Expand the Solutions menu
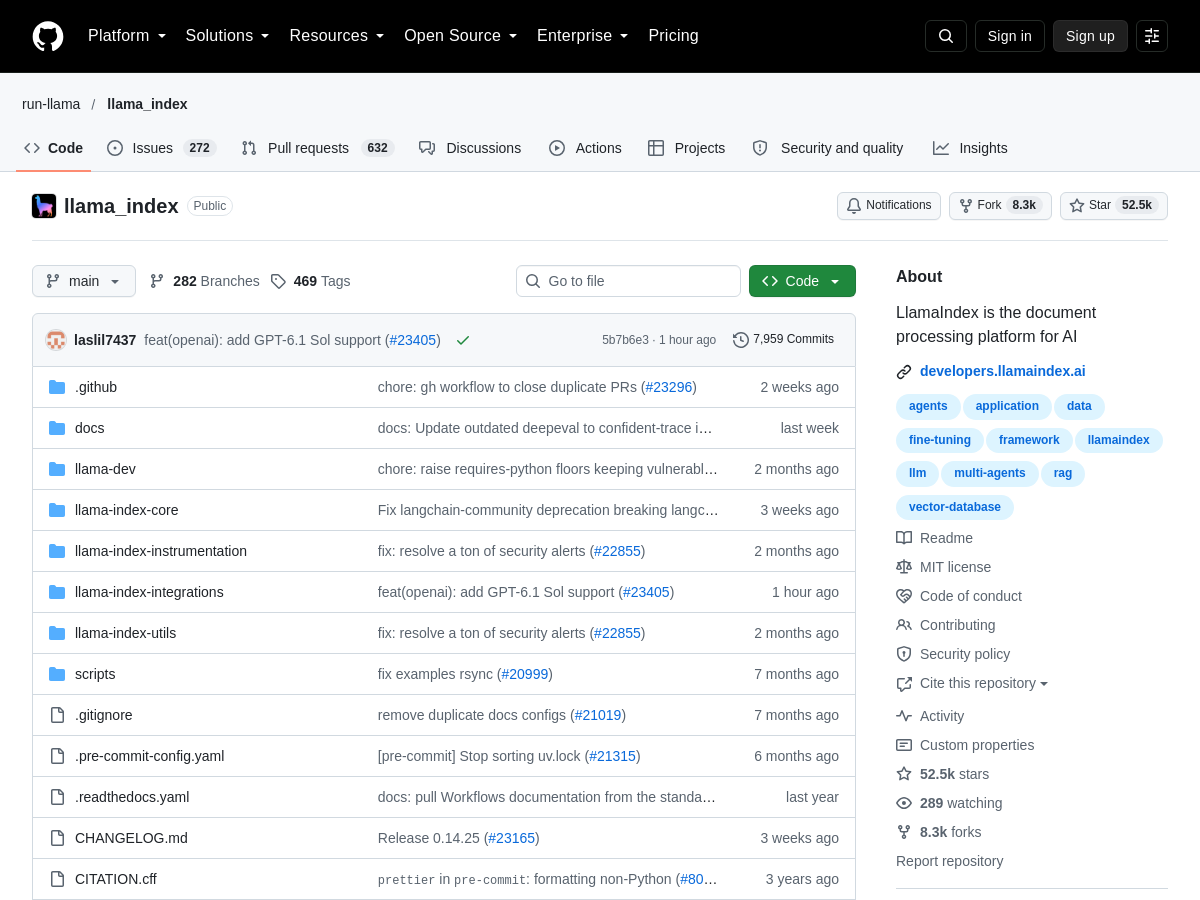This screenshot has width=1200, height=900. point(228,36)
